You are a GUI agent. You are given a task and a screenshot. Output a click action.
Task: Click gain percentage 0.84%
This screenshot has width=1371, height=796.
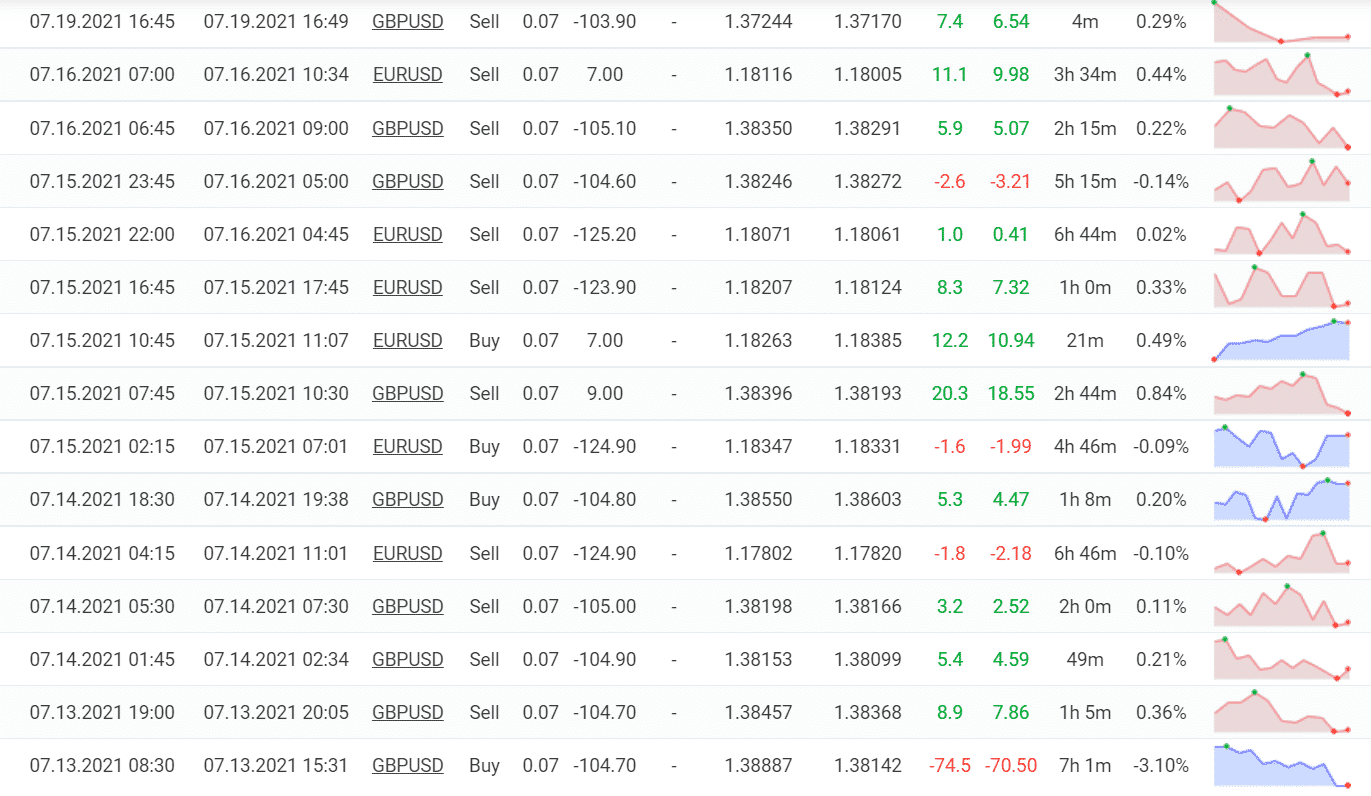pyautogui.click(x=1161, y=393)
